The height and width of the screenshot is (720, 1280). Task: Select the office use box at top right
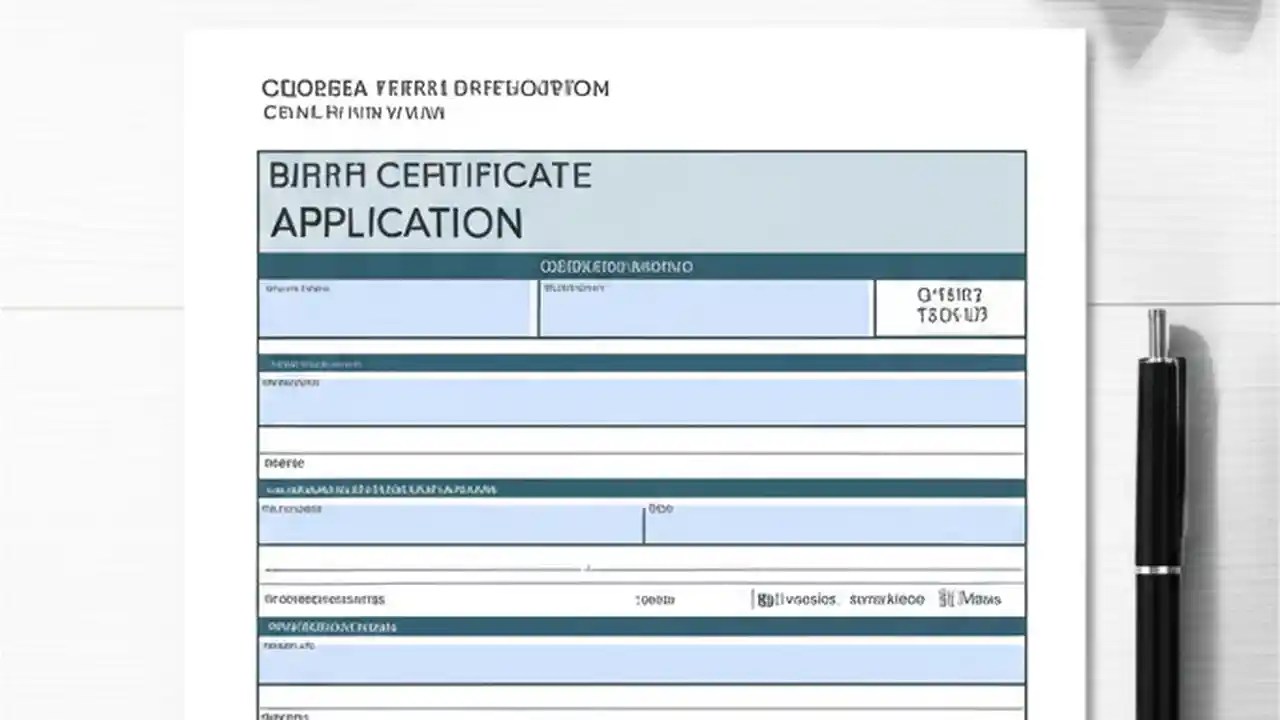[950, 308]
